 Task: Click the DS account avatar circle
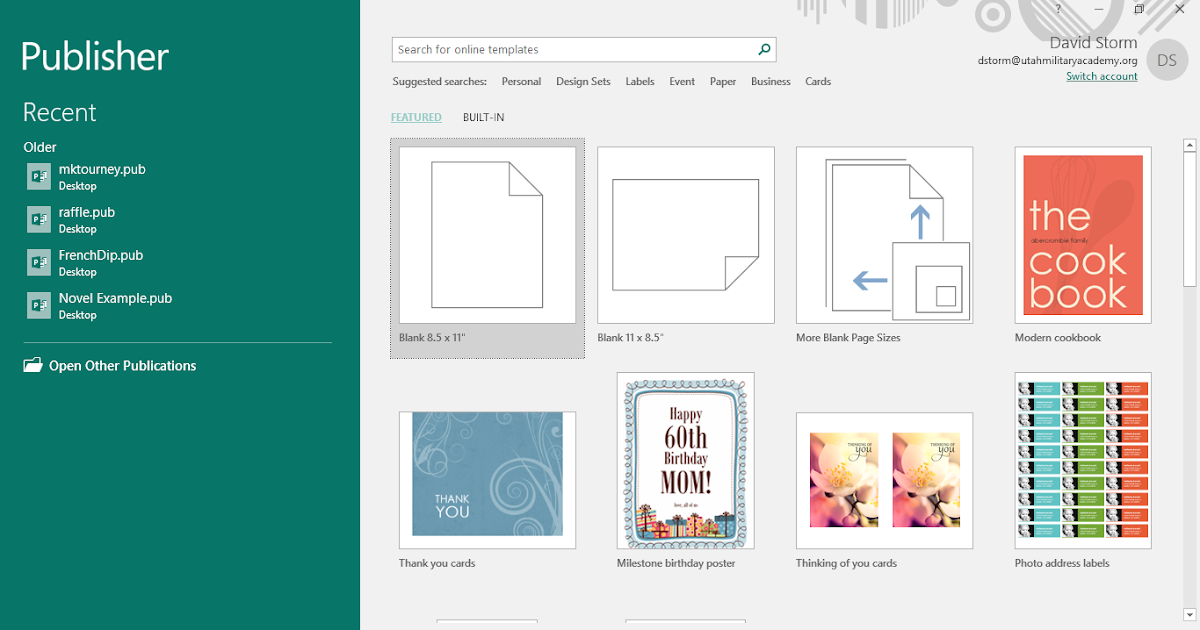(x=1167, y=60)
